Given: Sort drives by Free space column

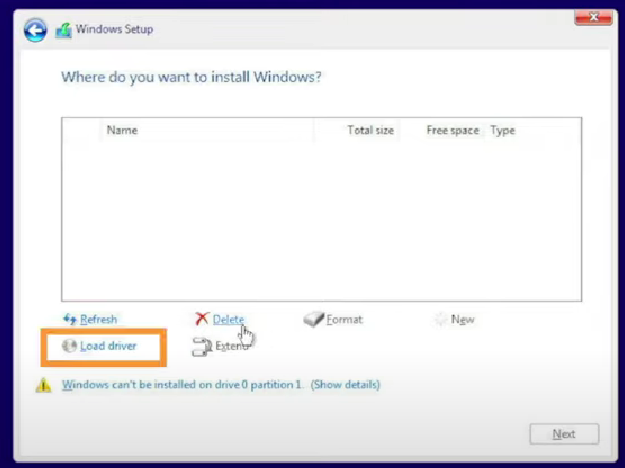Looking at the screenshot, I should pyautogui.click(x=453, y=130).
